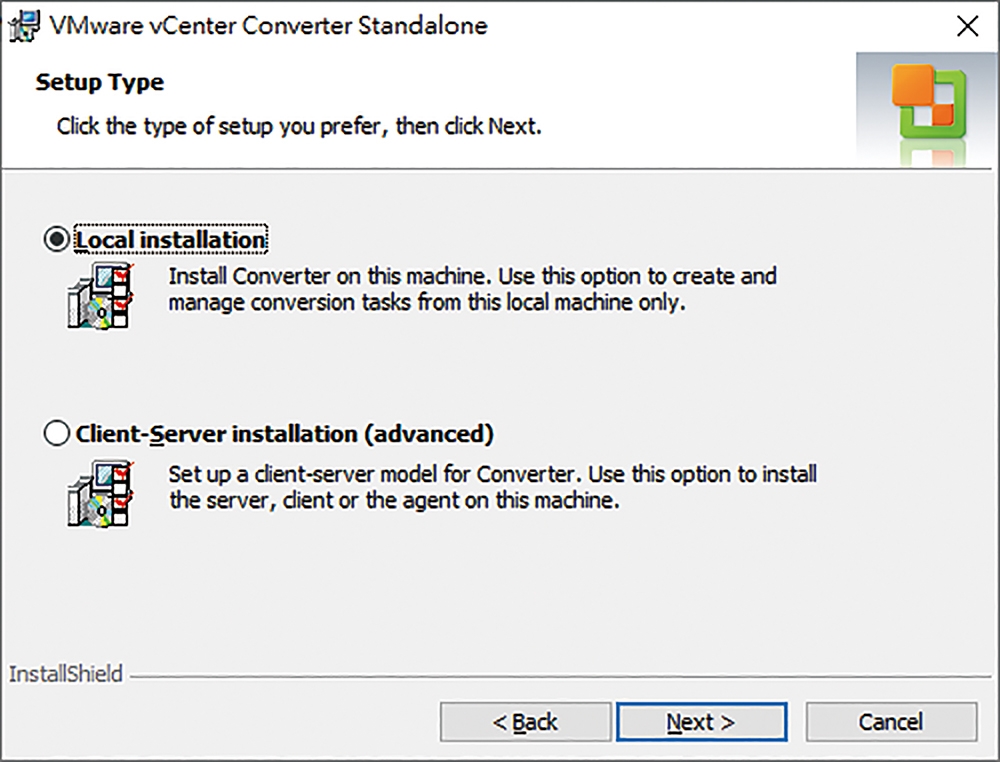Click the 'Set up a client-server model' description

click(492, 487)
